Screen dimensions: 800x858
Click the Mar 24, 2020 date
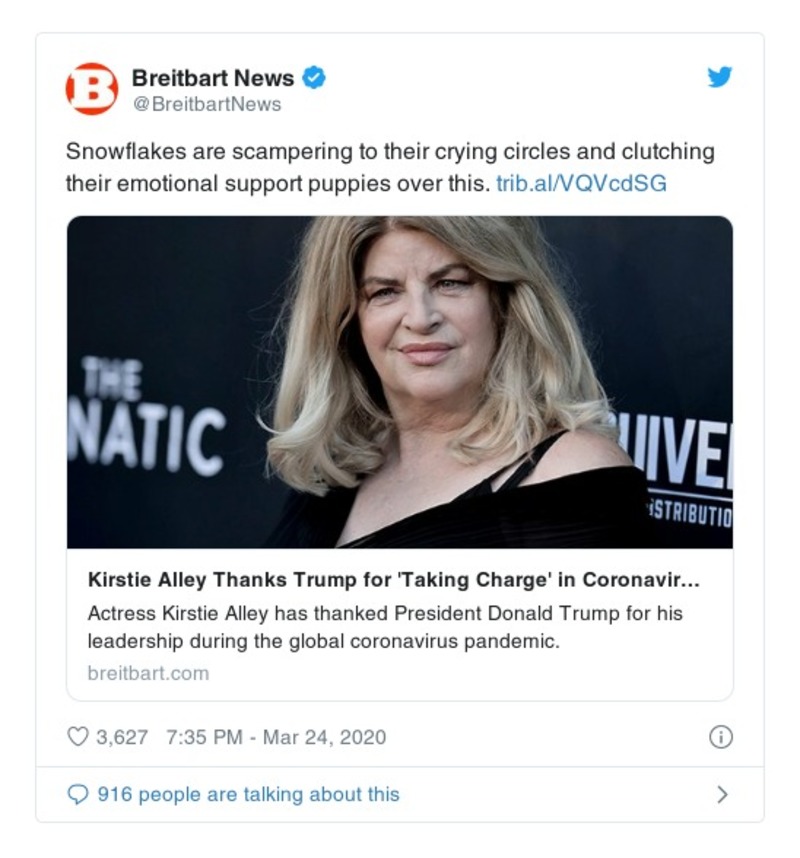point(324,737)
